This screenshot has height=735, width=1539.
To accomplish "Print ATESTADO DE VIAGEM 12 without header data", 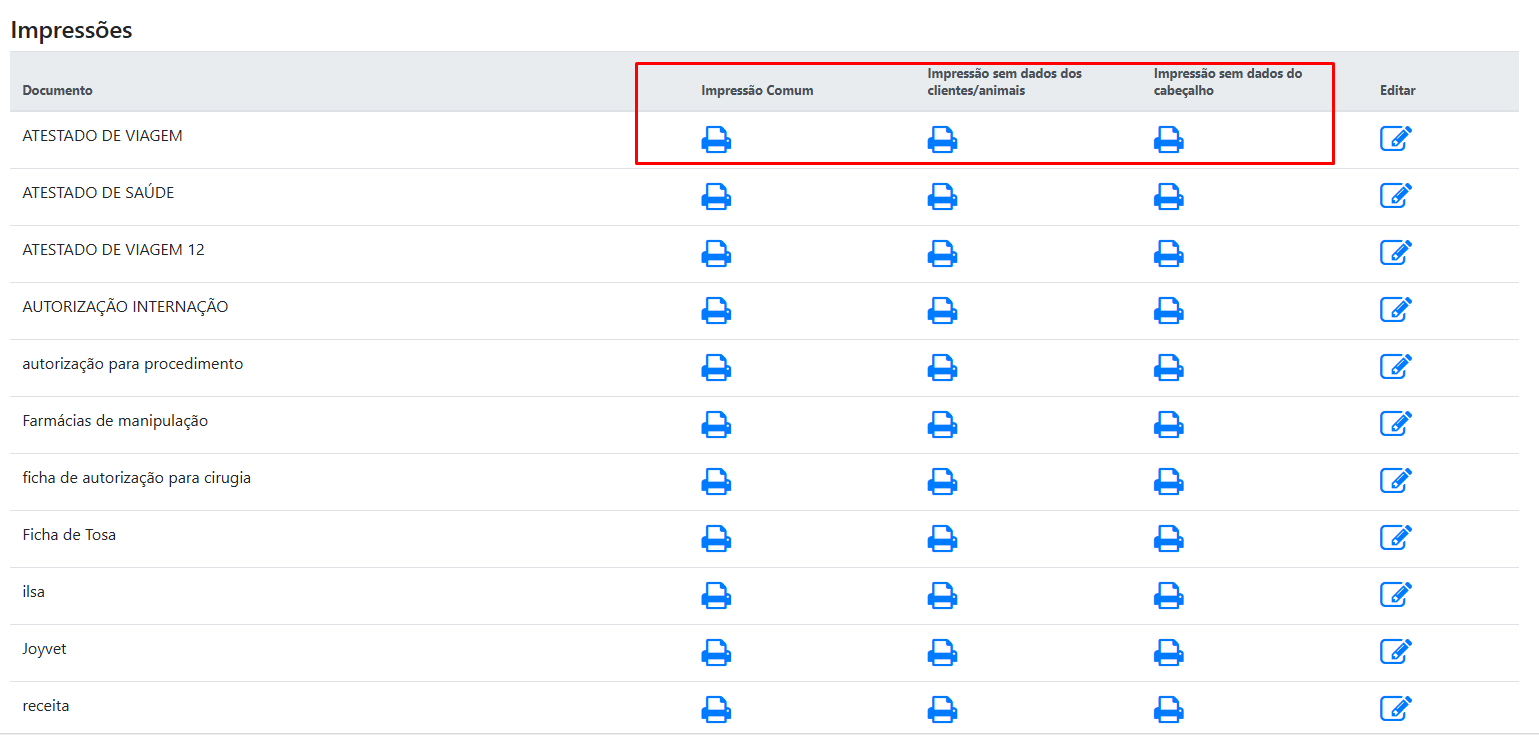I will [x=1168, y=254].
